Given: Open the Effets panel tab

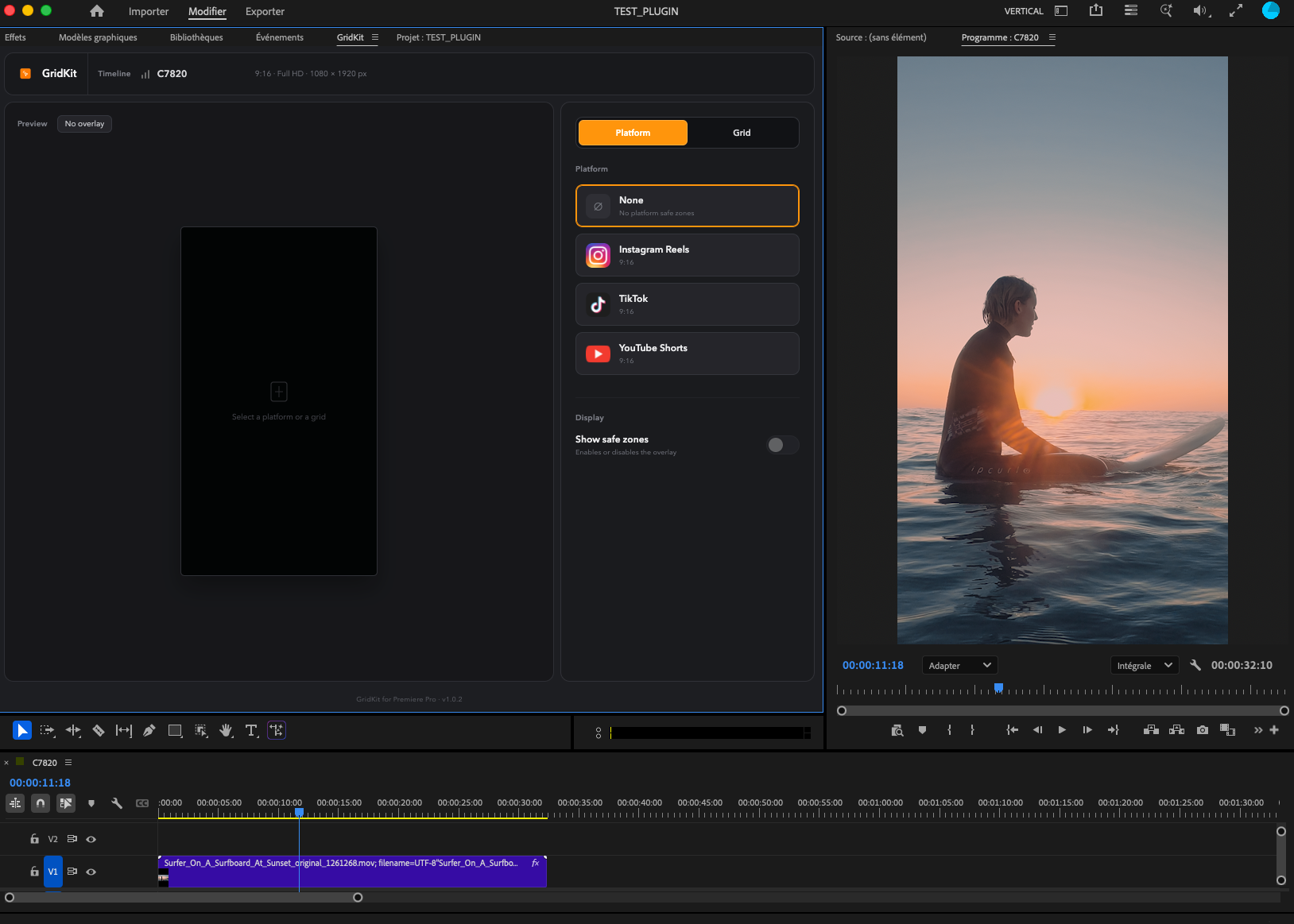Looking at the screenshot, I should 15,37.
